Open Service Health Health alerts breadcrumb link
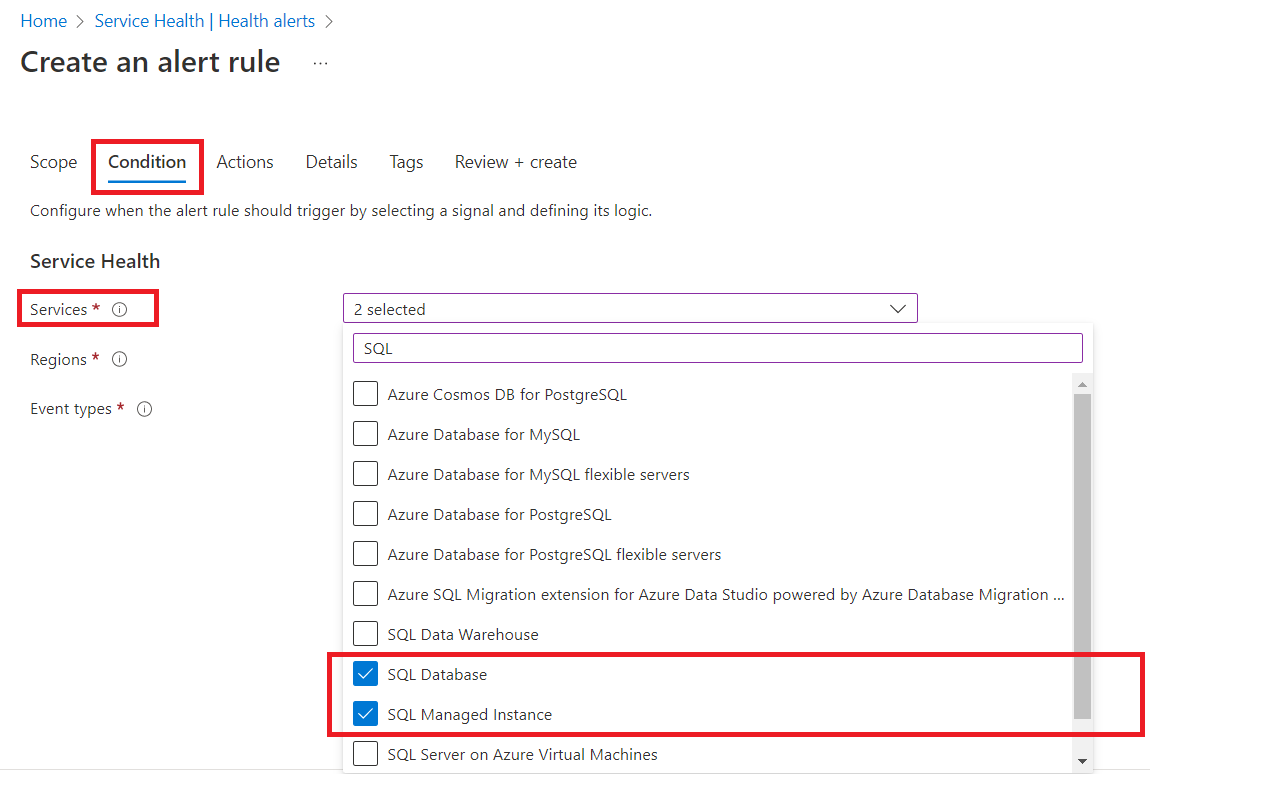 click(204, 20)
